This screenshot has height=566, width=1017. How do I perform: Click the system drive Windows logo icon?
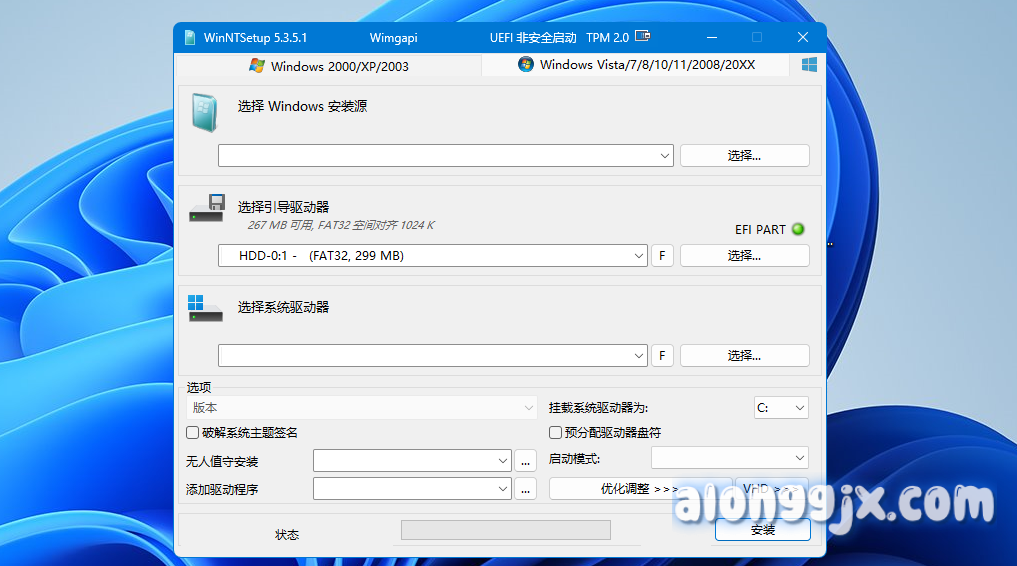tap(206, 308)
